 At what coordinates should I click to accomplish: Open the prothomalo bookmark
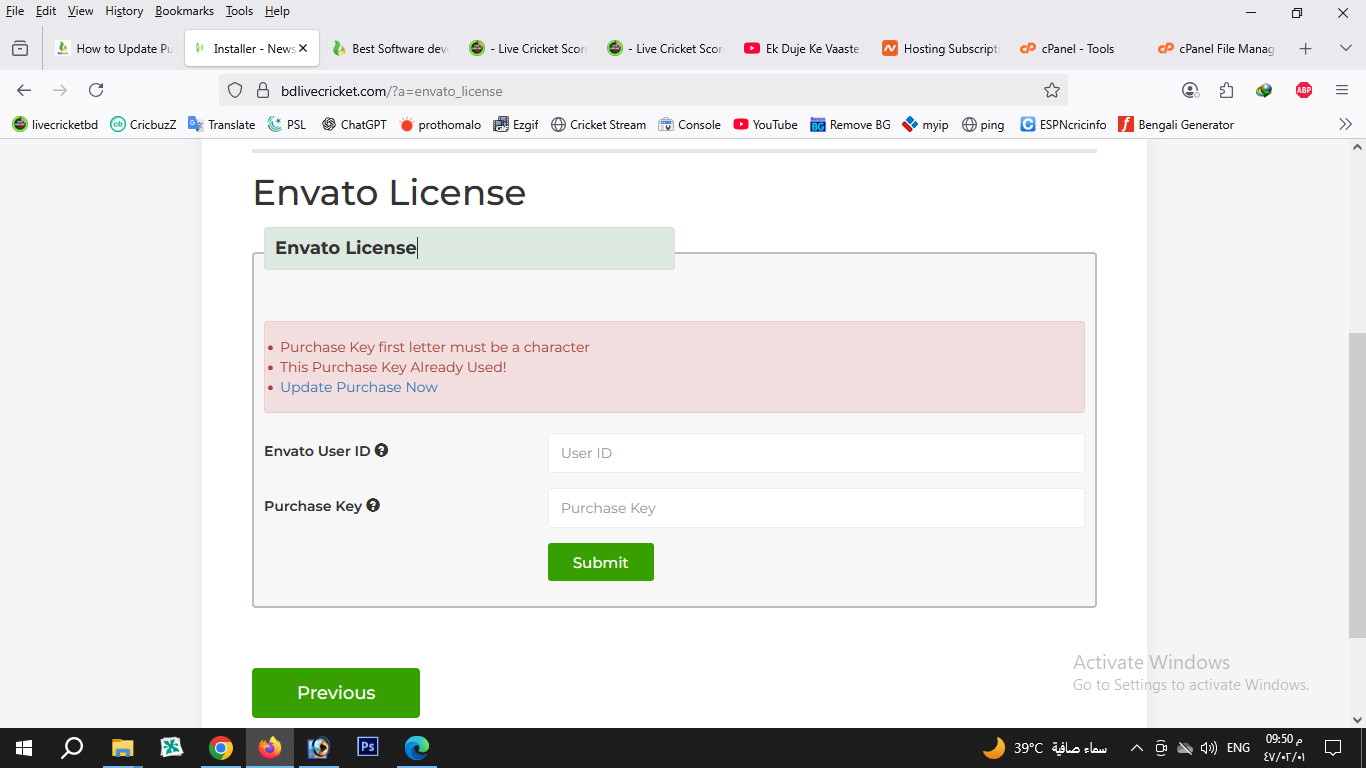(440, 124)
